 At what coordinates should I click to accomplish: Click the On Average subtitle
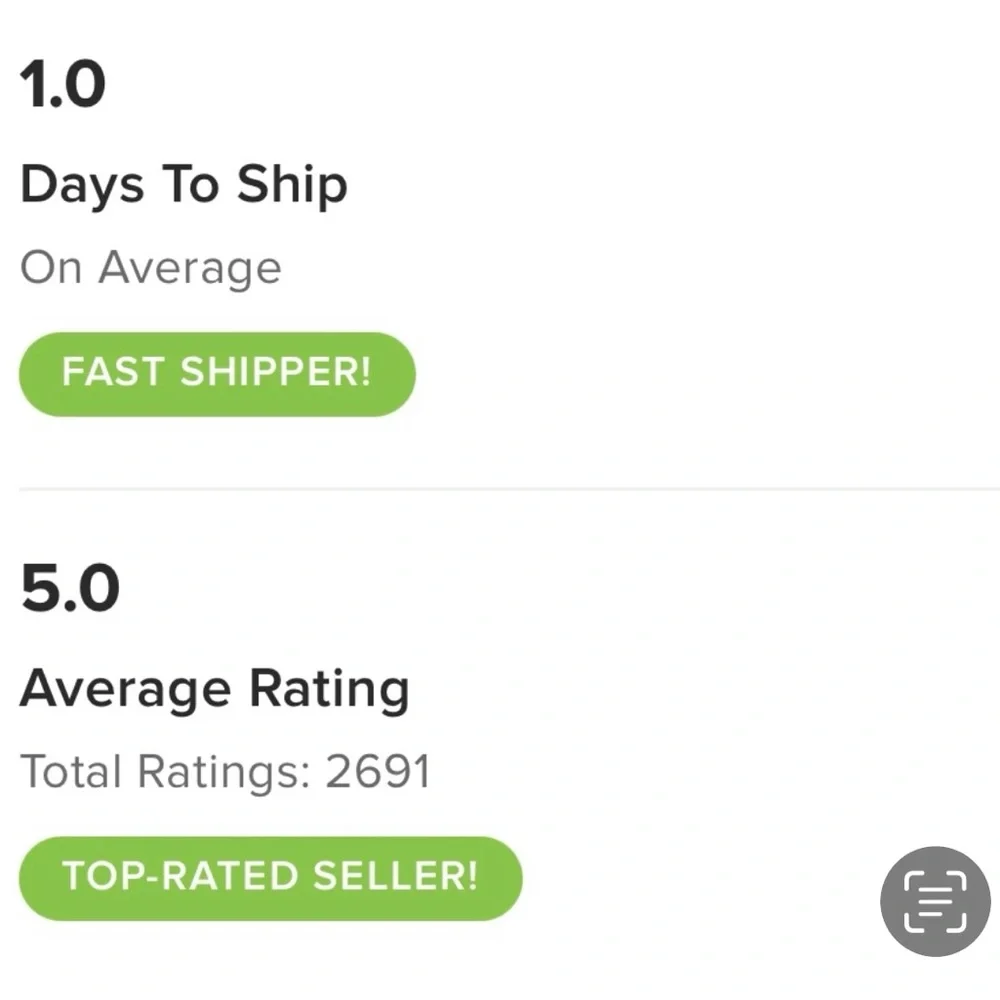(151, 268)
